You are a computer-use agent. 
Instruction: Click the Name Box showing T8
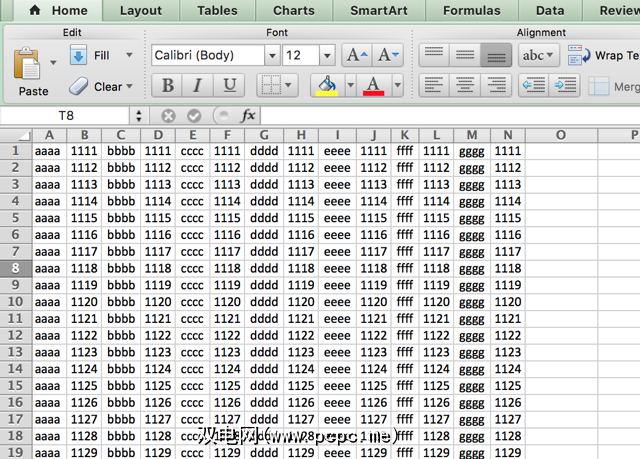coord(65,116)
